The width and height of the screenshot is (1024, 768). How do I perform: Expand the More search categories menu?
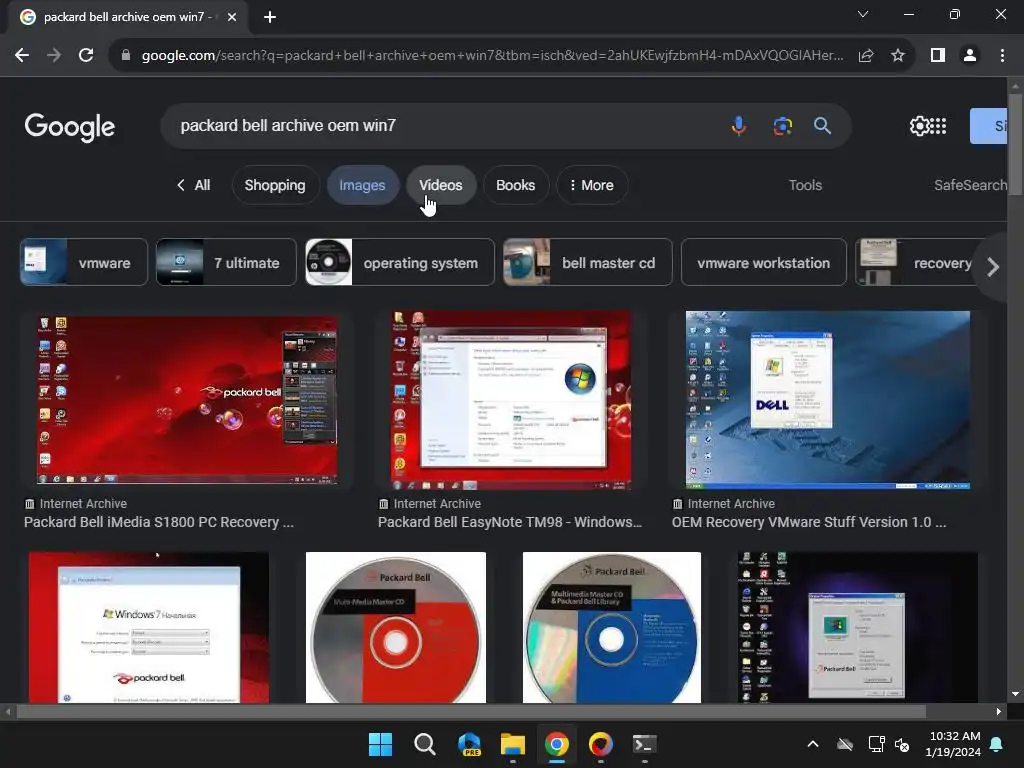click(592, 185)
